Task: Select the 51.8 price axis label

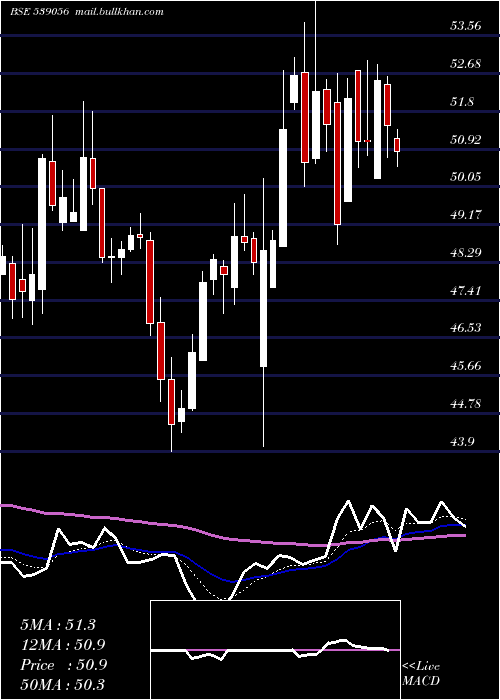Action: point(462,102)
